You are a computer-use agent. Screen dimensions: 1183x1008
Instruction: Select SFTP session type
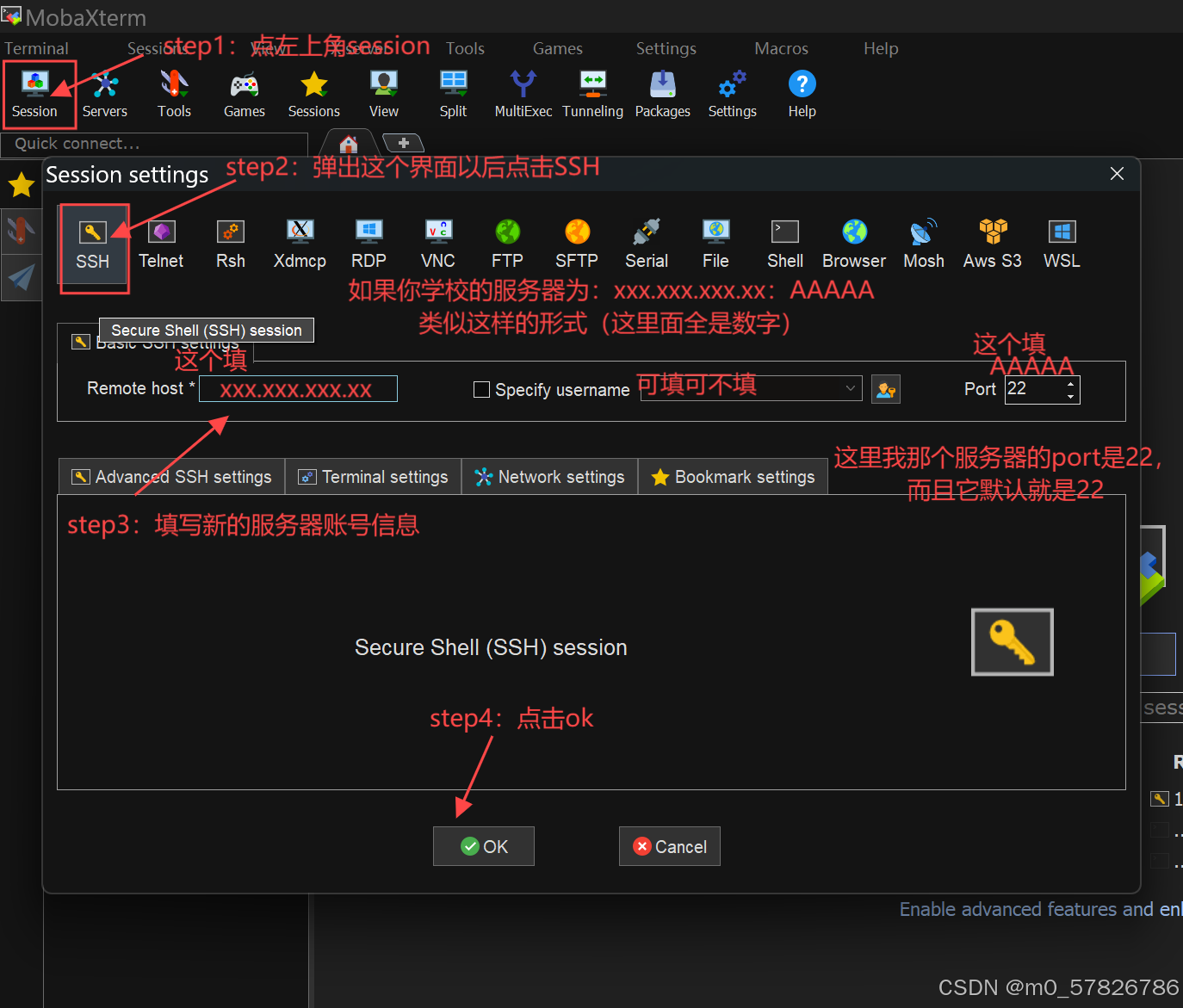pyautogui.click(x=577, y=244)
